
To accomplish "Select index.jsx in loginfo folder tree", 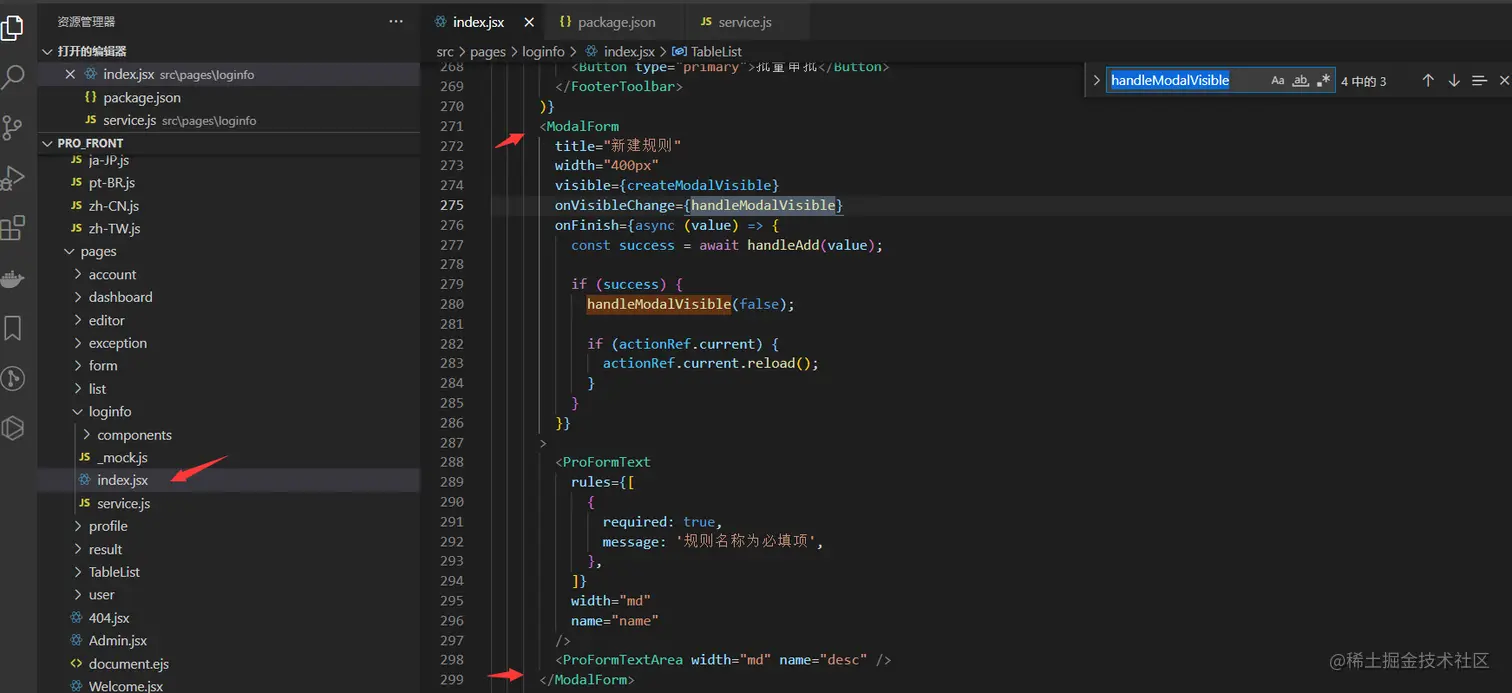I will coord(122,481).
